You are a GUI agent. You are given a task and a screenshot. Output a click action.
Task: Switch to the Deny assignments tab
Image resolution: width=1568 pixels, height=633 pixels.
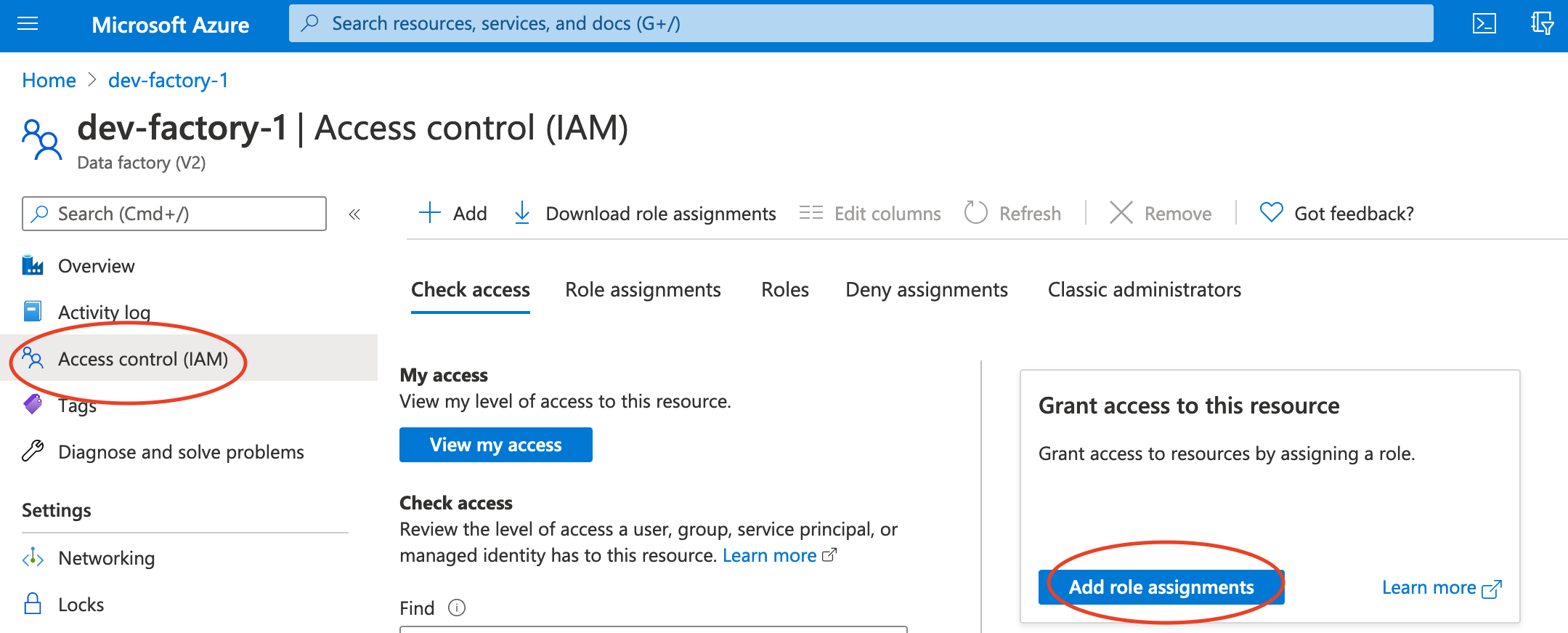[926, 290]
